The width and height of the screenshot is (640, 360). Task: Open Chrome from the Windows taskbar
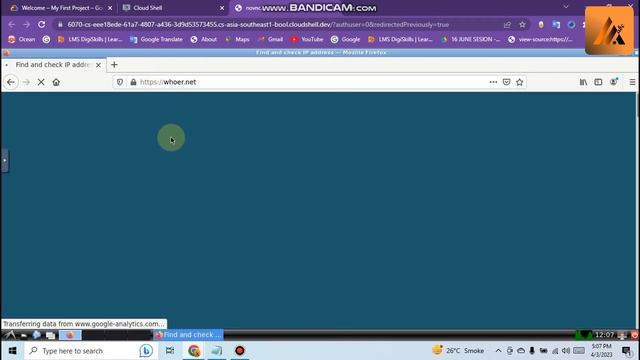(x=194, y=351)
